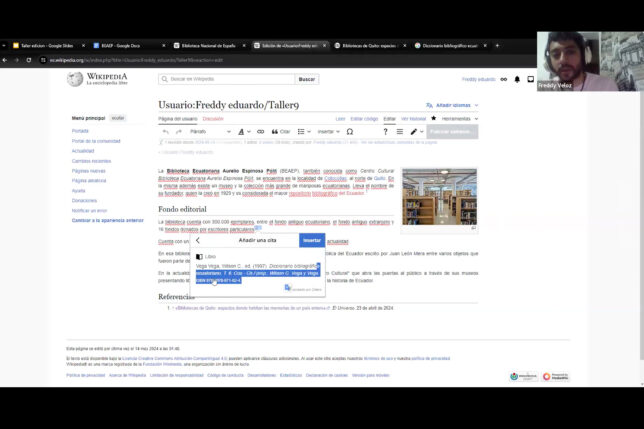Open Cambios recientes sidebar link
This screenshot has width=644, height=429.
(91, 160)
